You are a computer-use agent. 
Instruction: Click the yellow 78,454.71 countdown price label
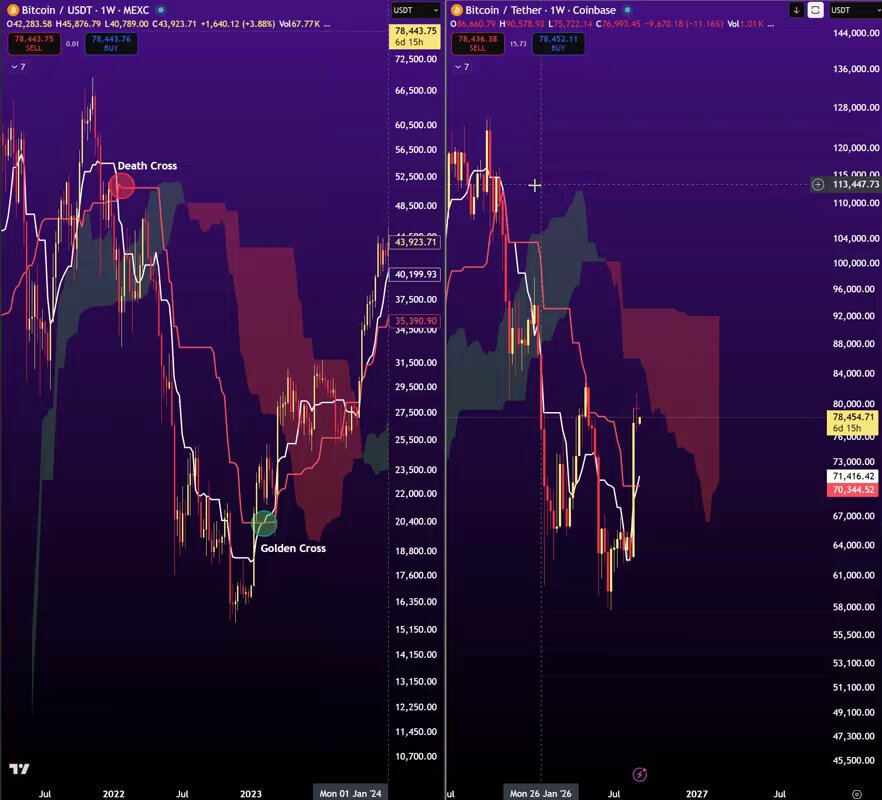(853, 423)
